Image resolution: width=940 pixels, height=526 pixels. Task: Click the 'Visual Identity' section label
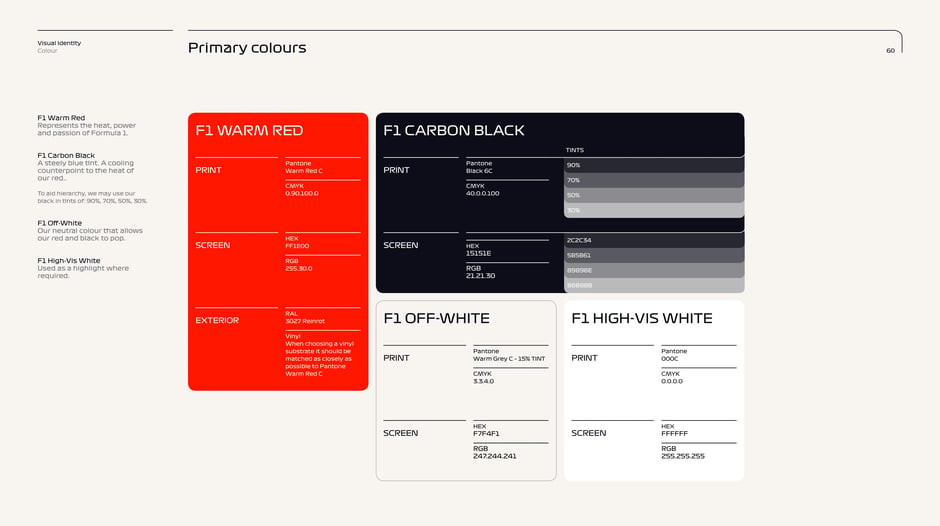[59, 43]
